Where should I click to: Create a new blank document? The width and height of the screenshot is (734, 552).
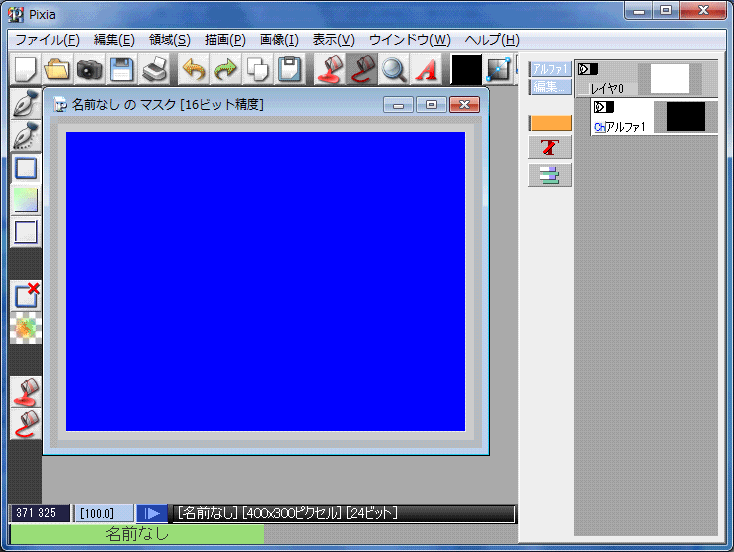26,69
